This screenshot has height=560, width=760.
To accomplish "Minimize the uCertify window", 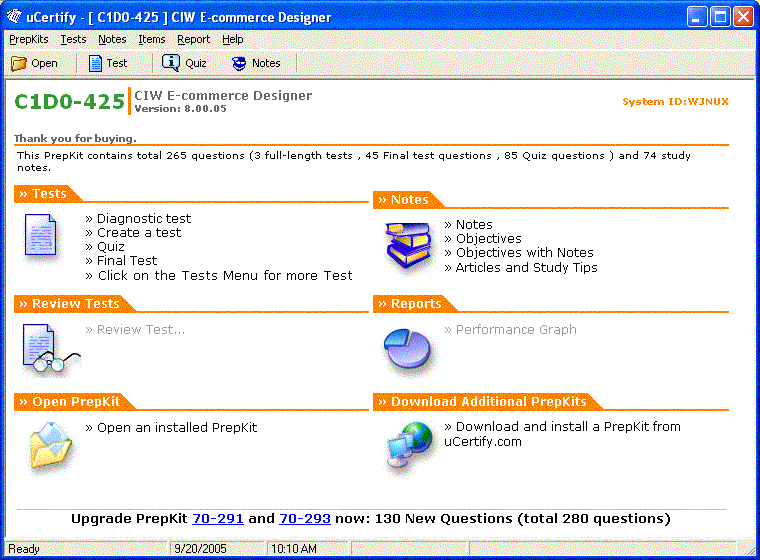I will point(697,17).
